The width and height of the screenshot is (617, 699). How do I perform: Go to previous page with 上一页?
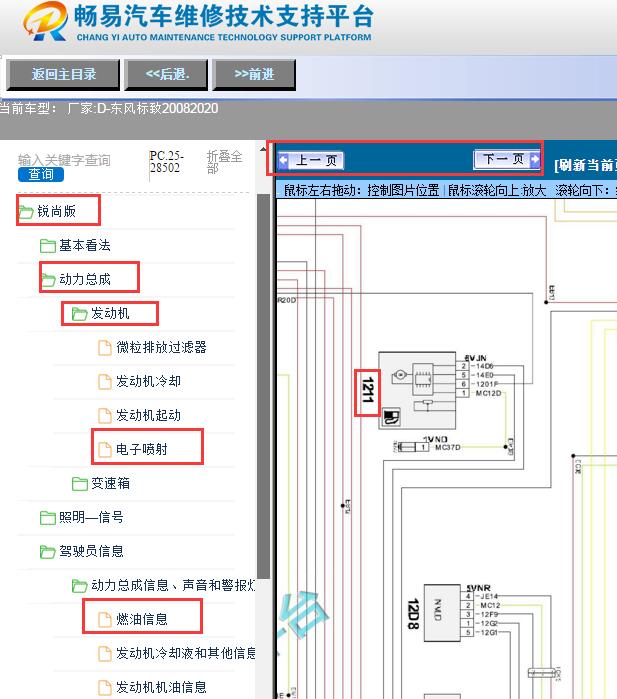(x=310, y=160)
